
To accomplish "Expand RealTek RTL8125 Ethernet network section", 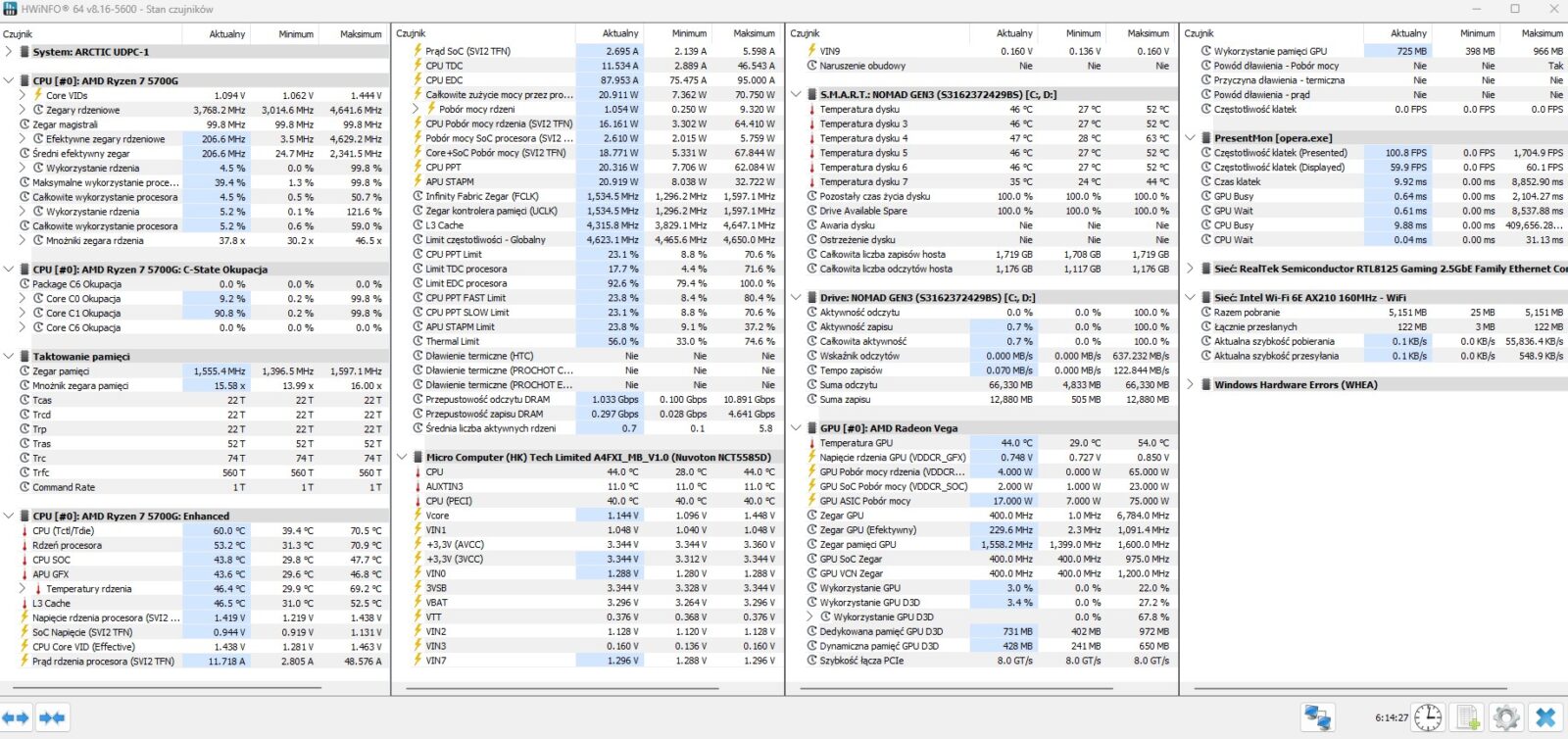I will tap(1191, 269).
